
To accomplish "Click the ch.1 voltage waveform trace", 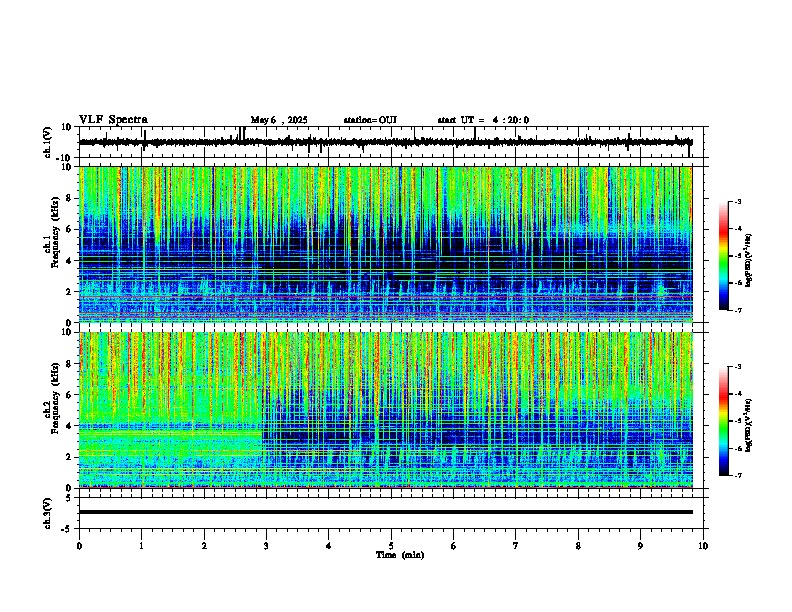I will point(385,142).
